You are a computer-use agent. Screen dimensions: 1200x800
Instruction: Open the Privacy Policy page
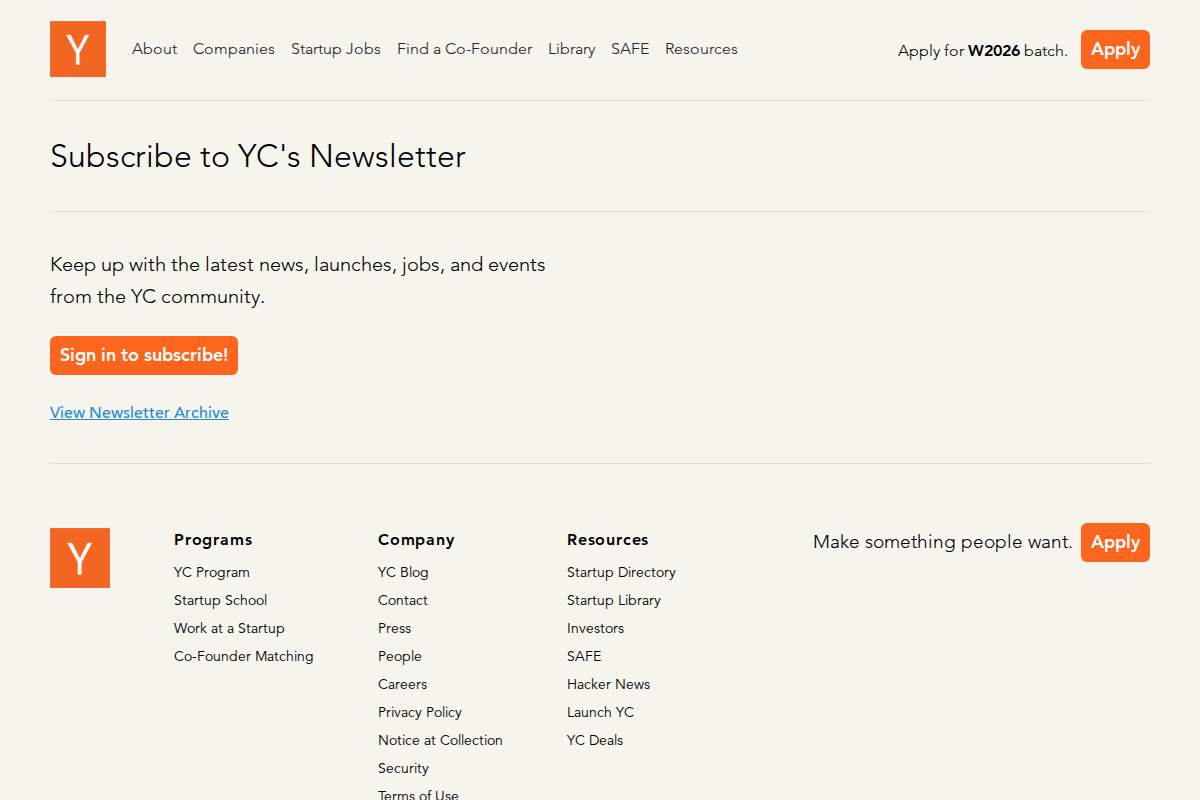tap(419, 712)
